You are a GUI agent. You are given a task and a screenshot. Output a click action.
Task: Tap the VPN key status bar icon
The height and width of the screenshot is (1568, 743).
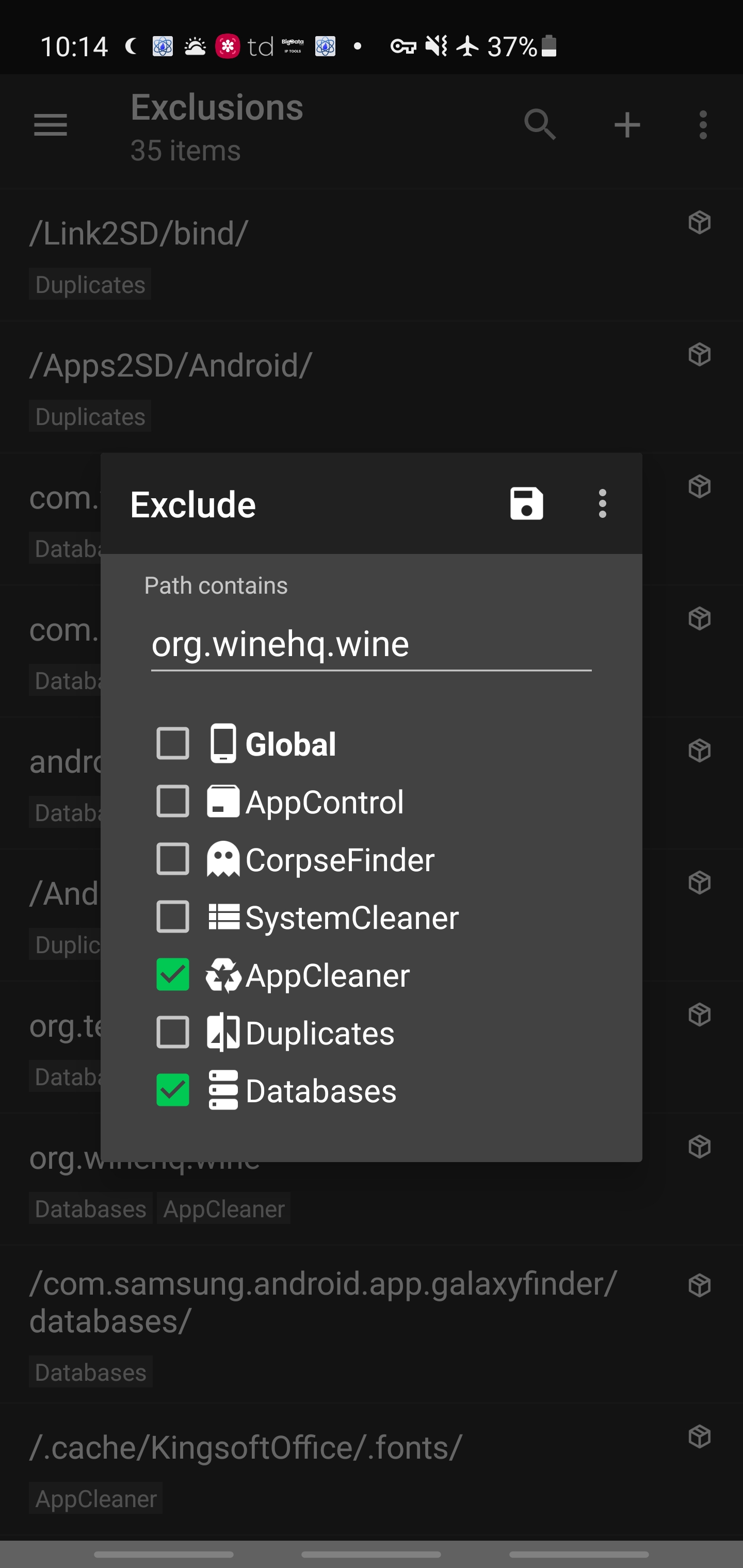click(x=402, y=46)
